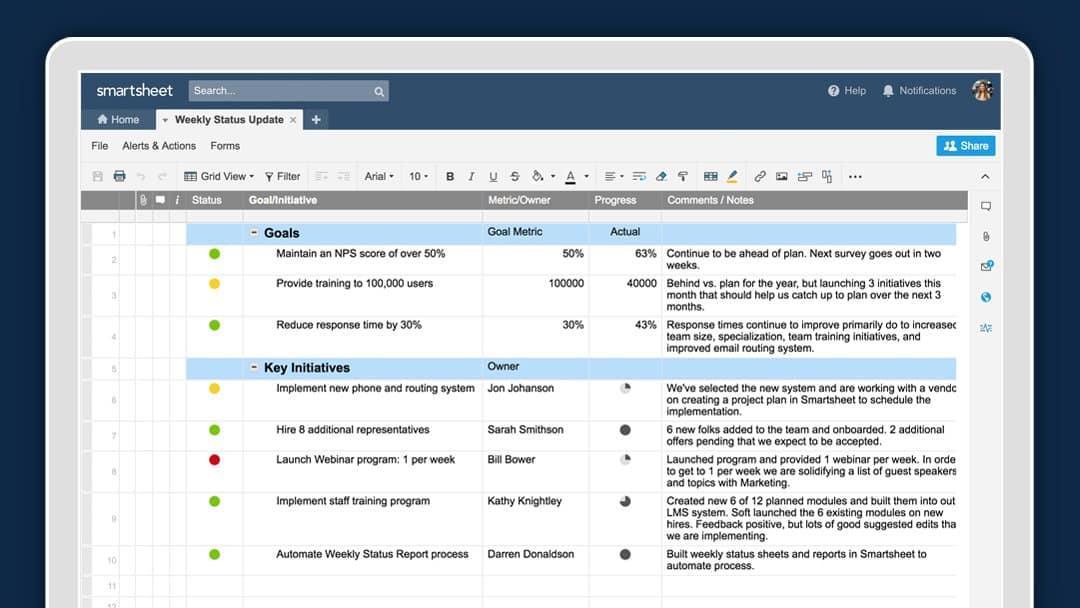Open Weekly Status Update tab dropdown arrow
Screen dimensions: 1080x608
[165, 120]
